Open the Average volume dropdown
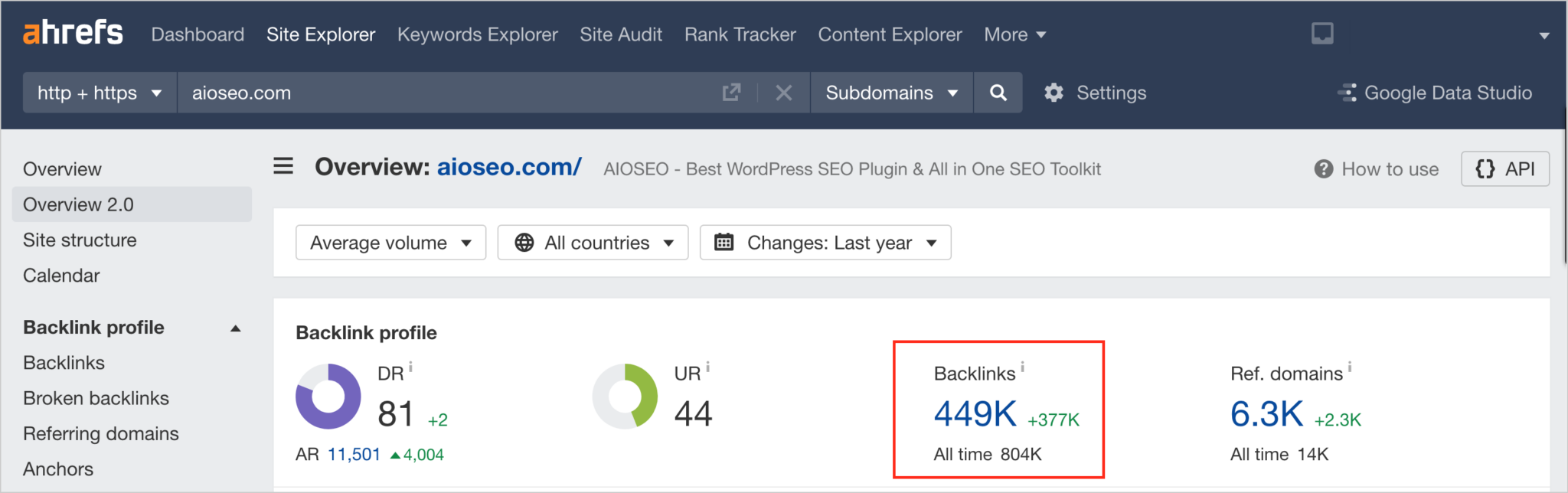 [390, 243]
